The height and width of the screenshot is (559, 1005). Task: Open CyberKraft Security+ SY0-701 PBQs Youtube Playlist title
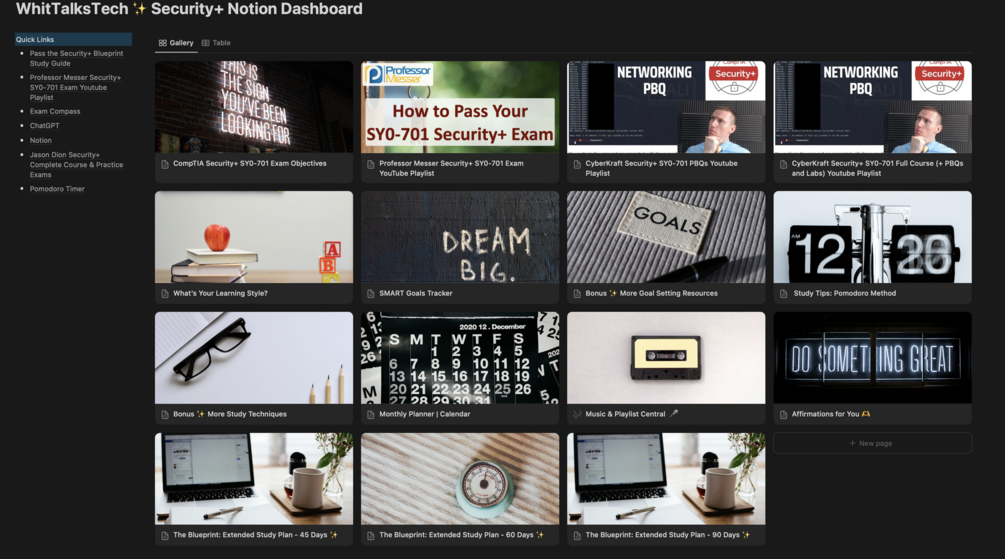661,168
